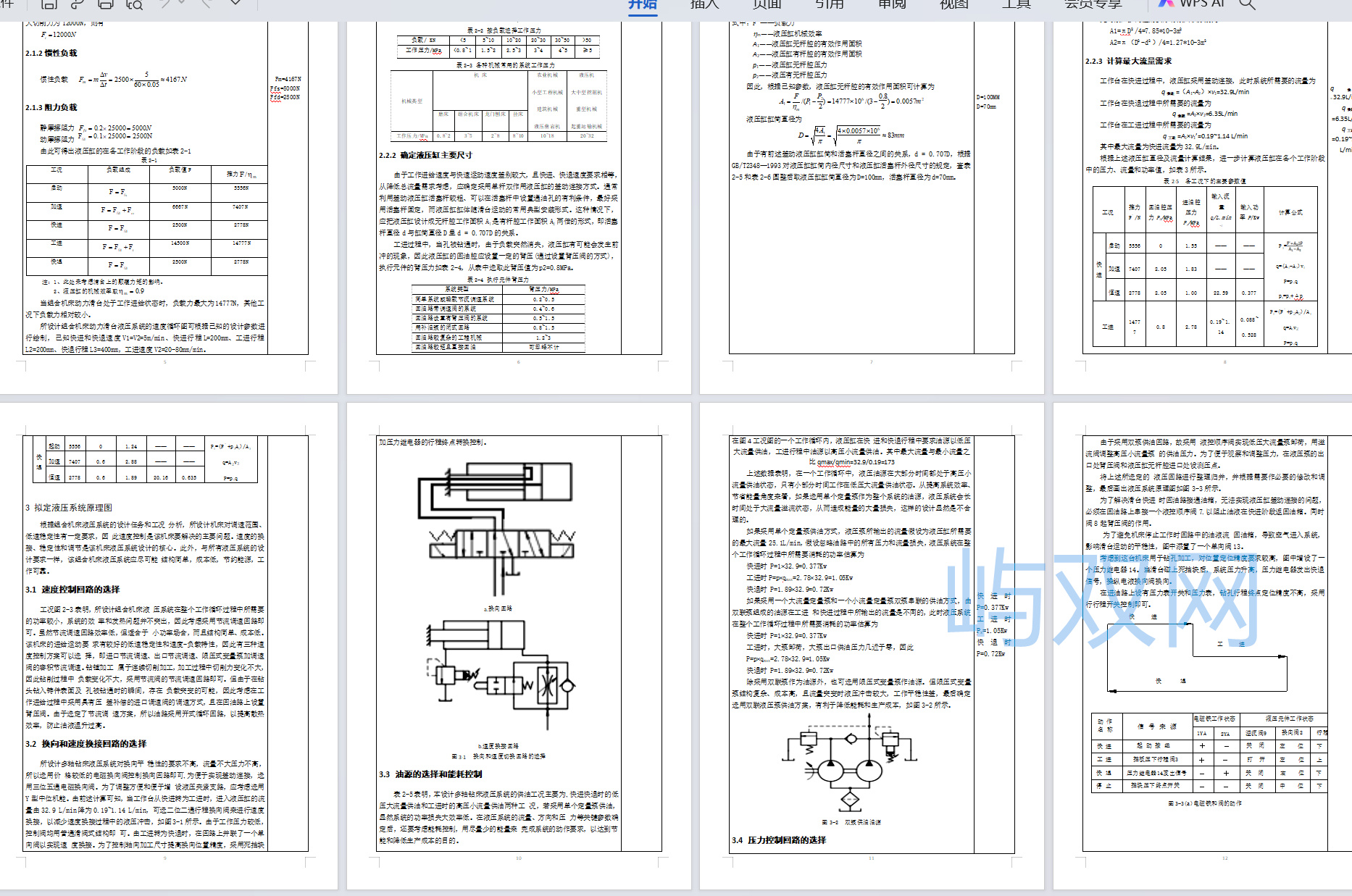Image resolution: width=1352 pixels, height=896 pixels.
Task: Click the Print icon in quick toolbar
Action: coord(106,4)
